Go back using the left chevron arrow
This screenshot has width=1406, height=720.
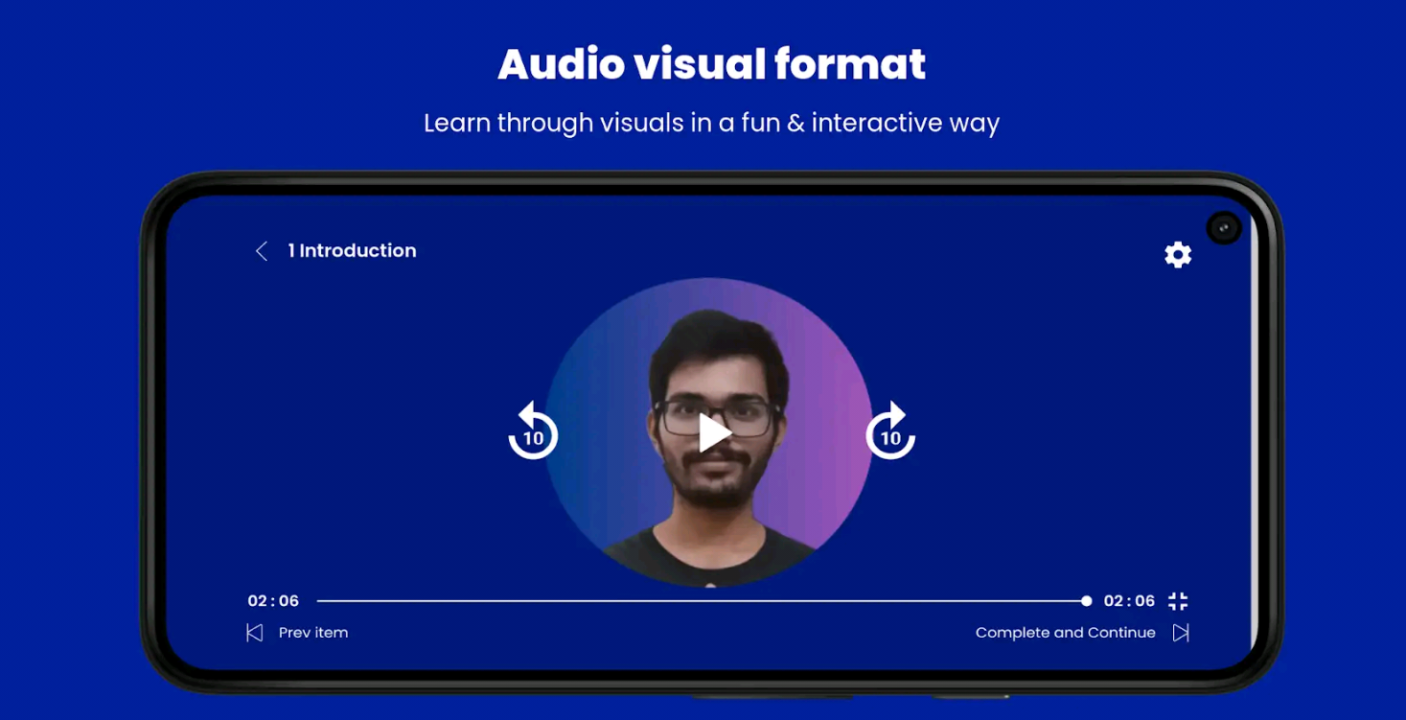click(x=261, y=251)
